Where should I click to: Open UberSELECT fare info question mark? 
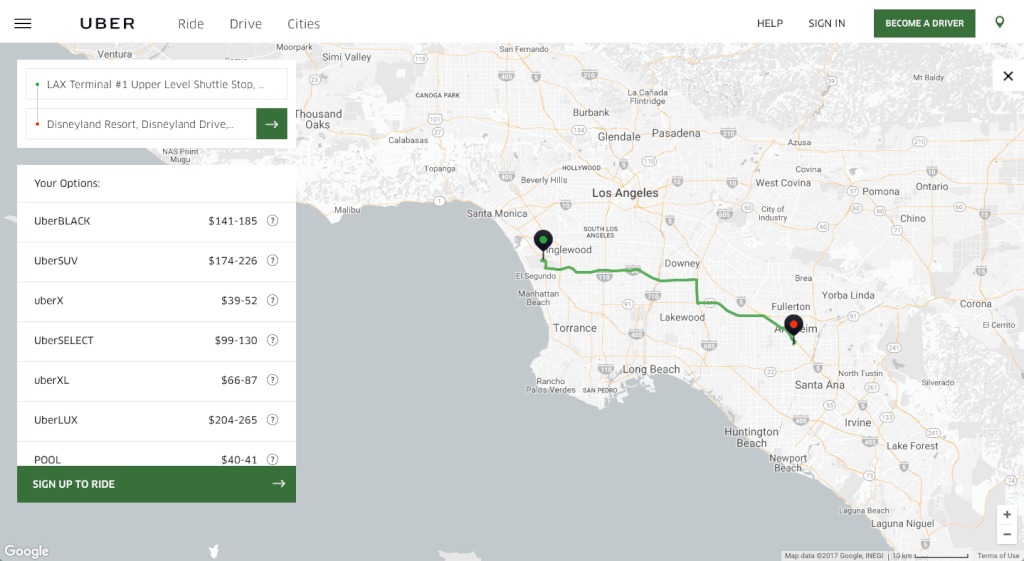[273, 340]
